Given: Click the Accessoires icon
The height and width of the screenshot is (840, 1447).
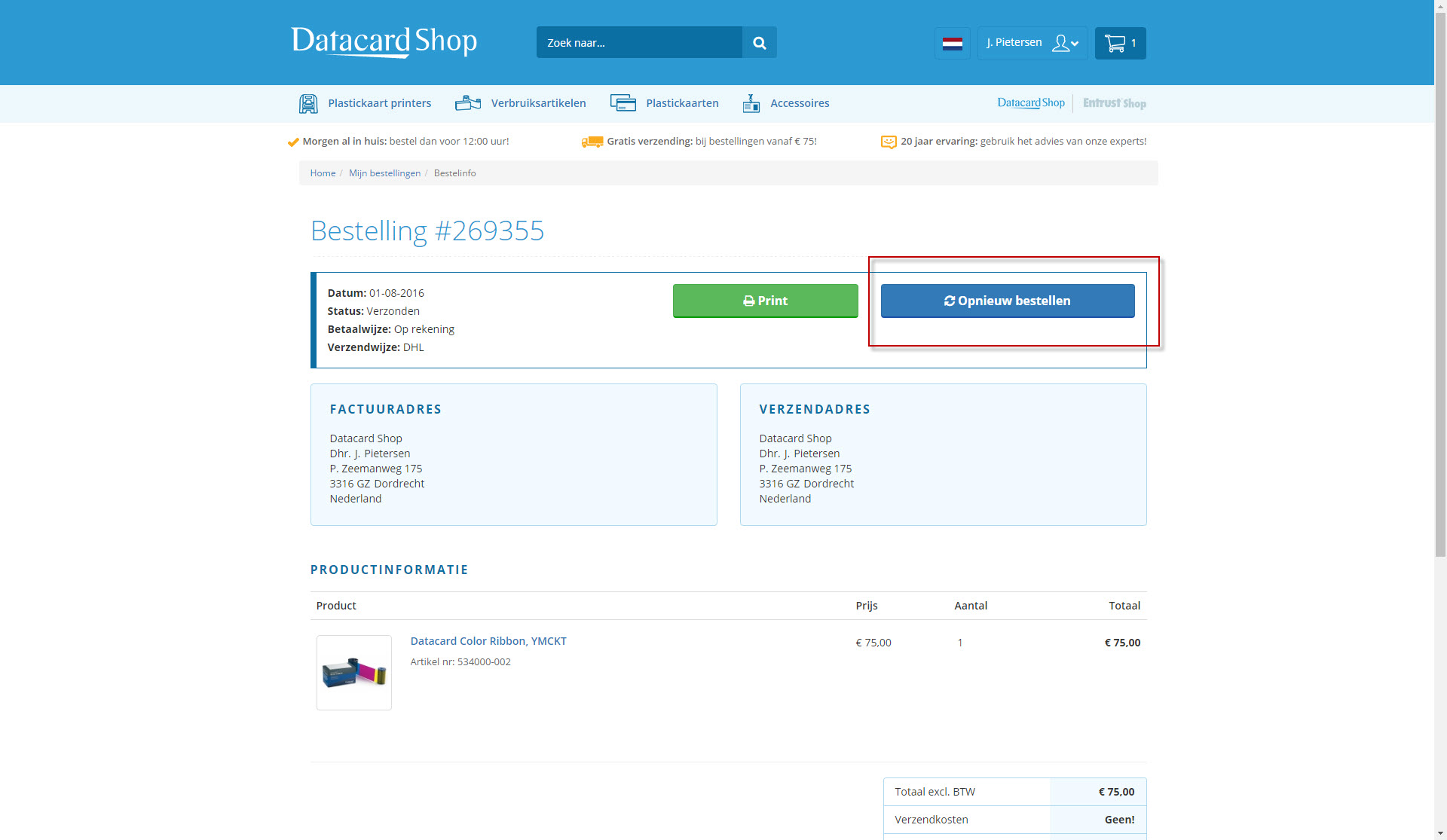Looking at the screenshot, I should 751,103.
